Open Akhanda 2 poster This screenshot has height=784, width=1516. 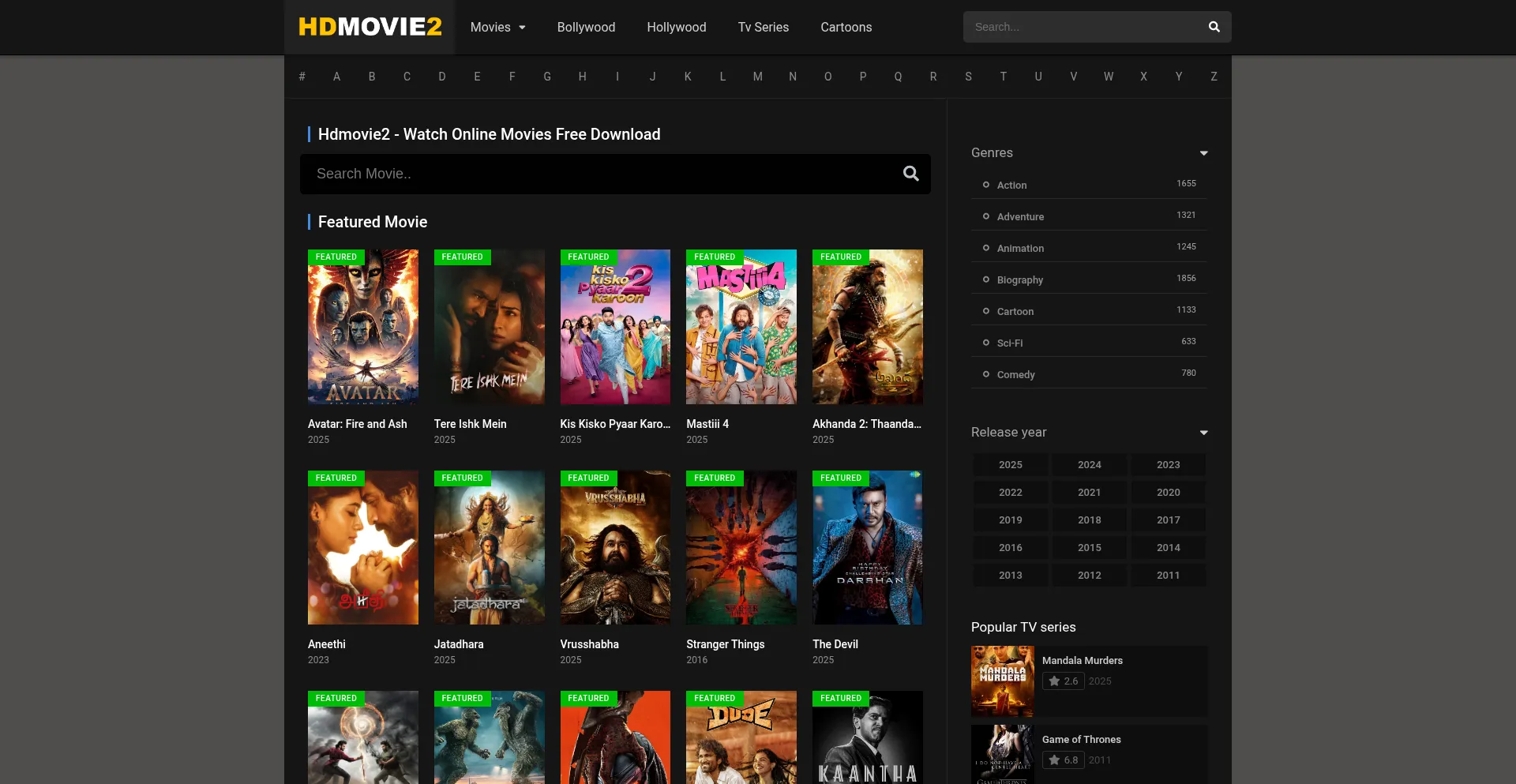pos(868,327)
